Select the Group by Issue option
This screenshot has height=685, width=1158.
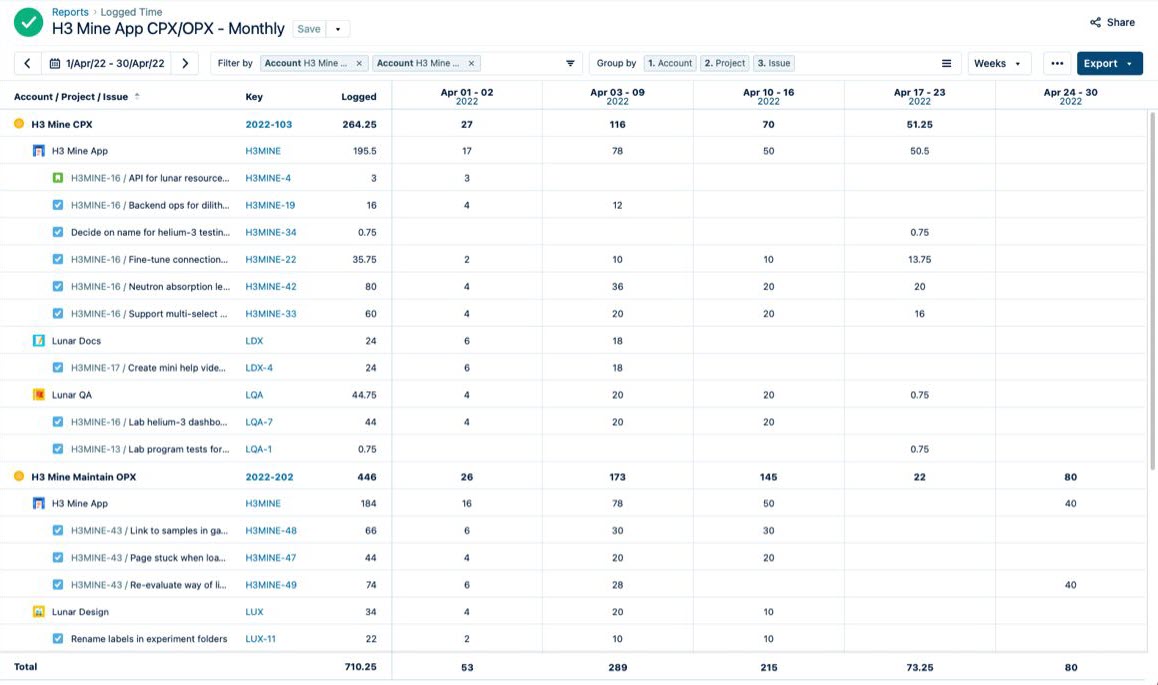tap(774, 62)
